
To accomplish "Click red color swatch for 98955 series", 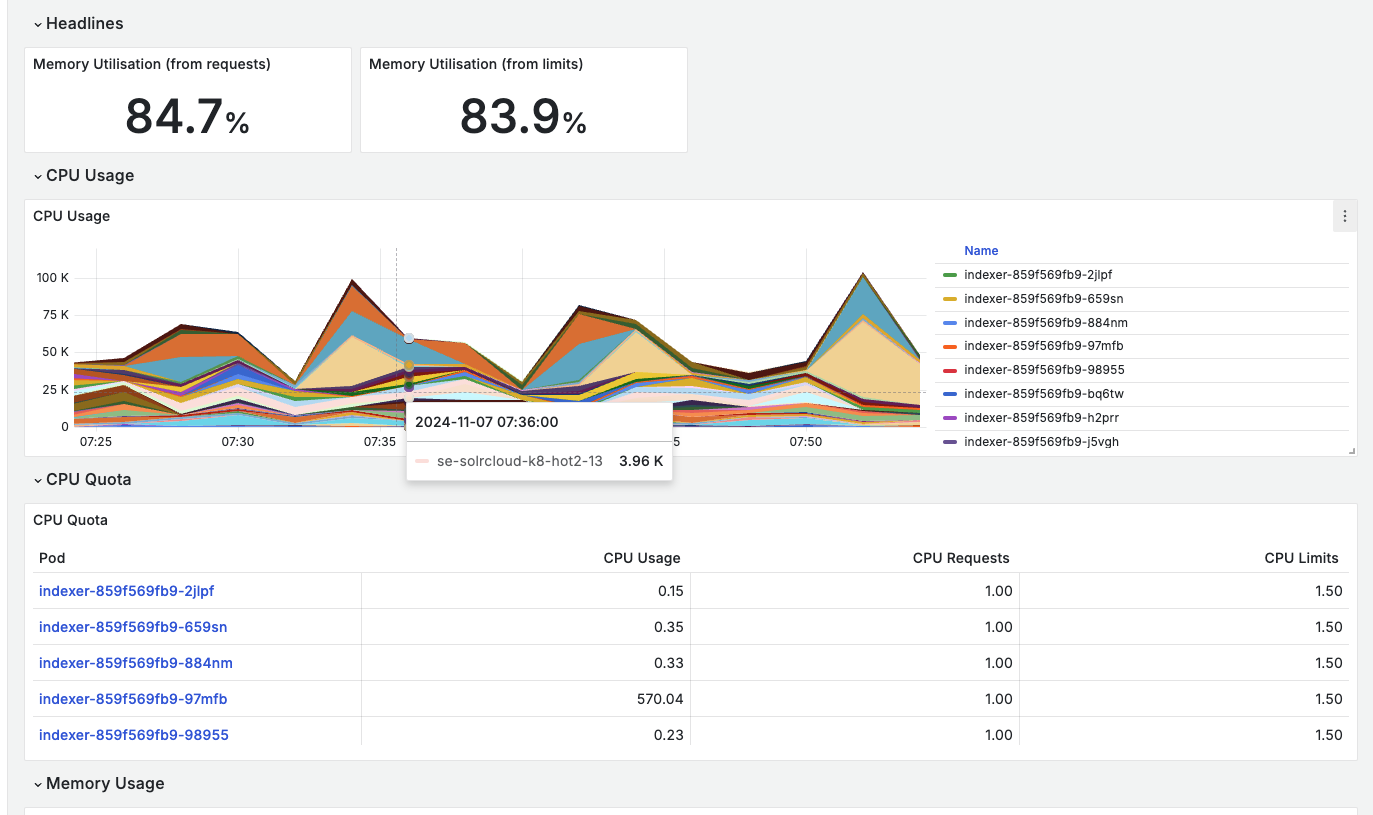I will [x=950, y=370].
